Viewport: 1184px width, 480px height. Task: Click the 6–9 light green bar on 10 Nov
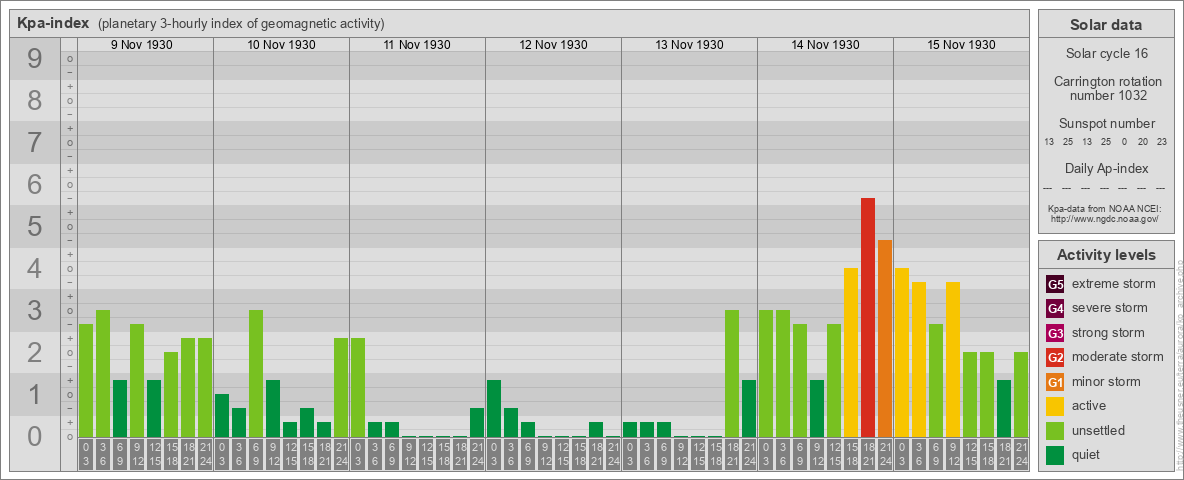(256, 374)
